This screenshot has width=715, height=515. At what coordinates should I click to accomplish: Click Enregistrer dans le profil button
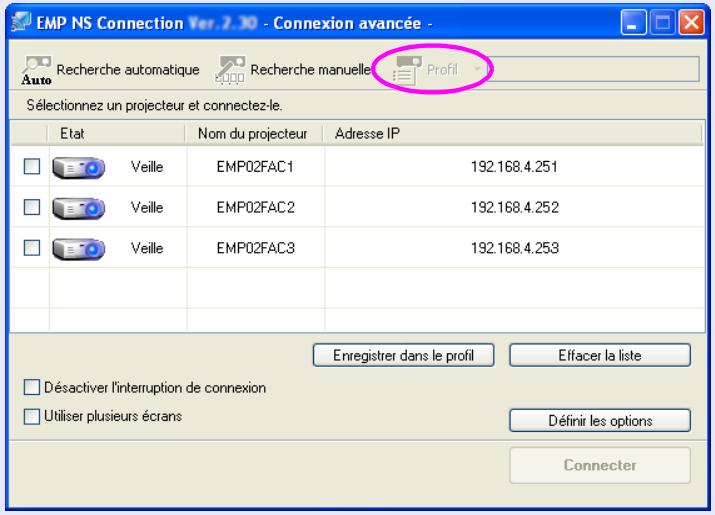404,355
